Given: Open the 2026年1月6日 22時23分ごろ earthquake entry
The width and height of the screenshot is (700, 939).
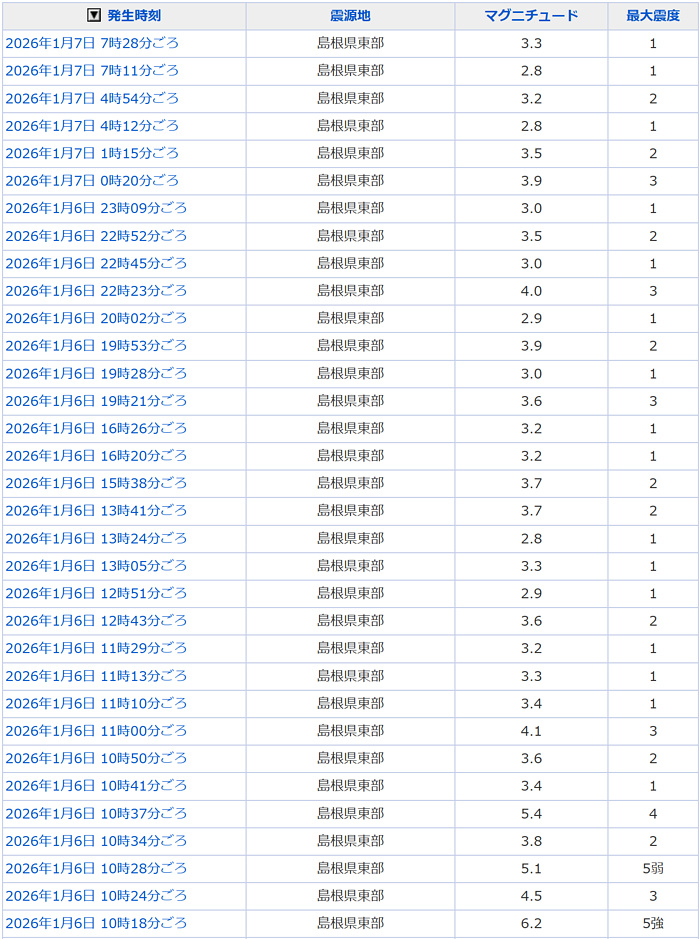Looking at the screenshot, I should point(96,291).
